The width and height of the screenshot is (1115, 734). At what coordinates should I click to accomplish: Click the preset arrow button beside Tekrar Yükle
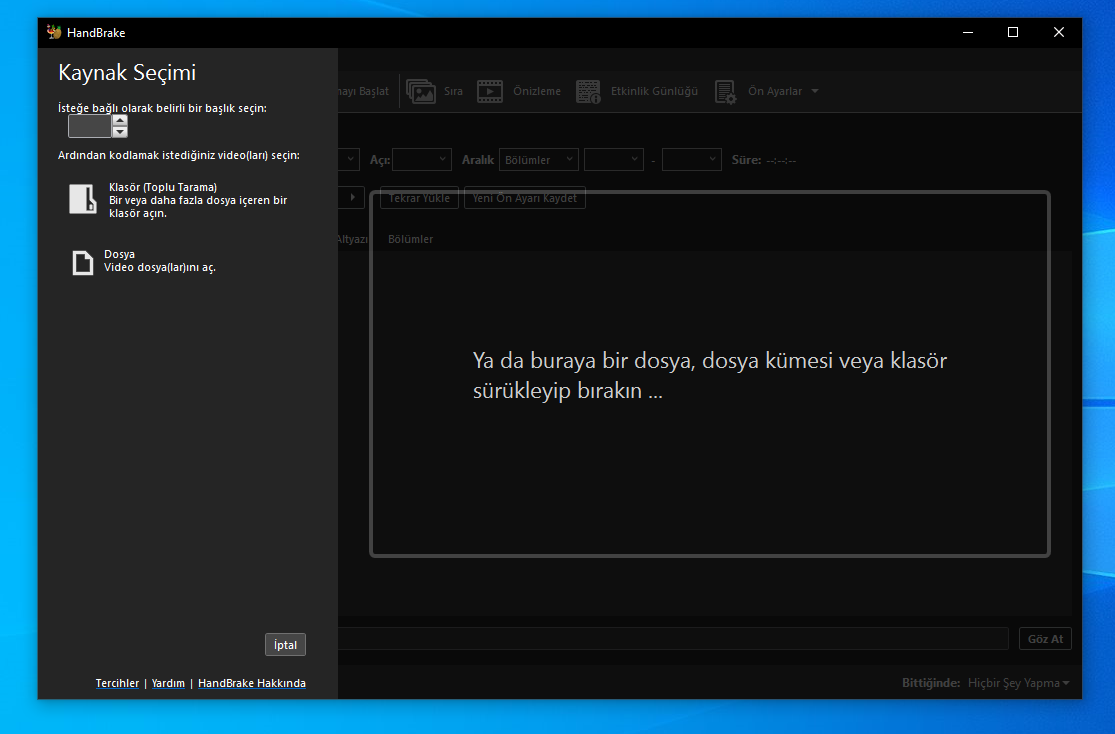pos(352,198)
